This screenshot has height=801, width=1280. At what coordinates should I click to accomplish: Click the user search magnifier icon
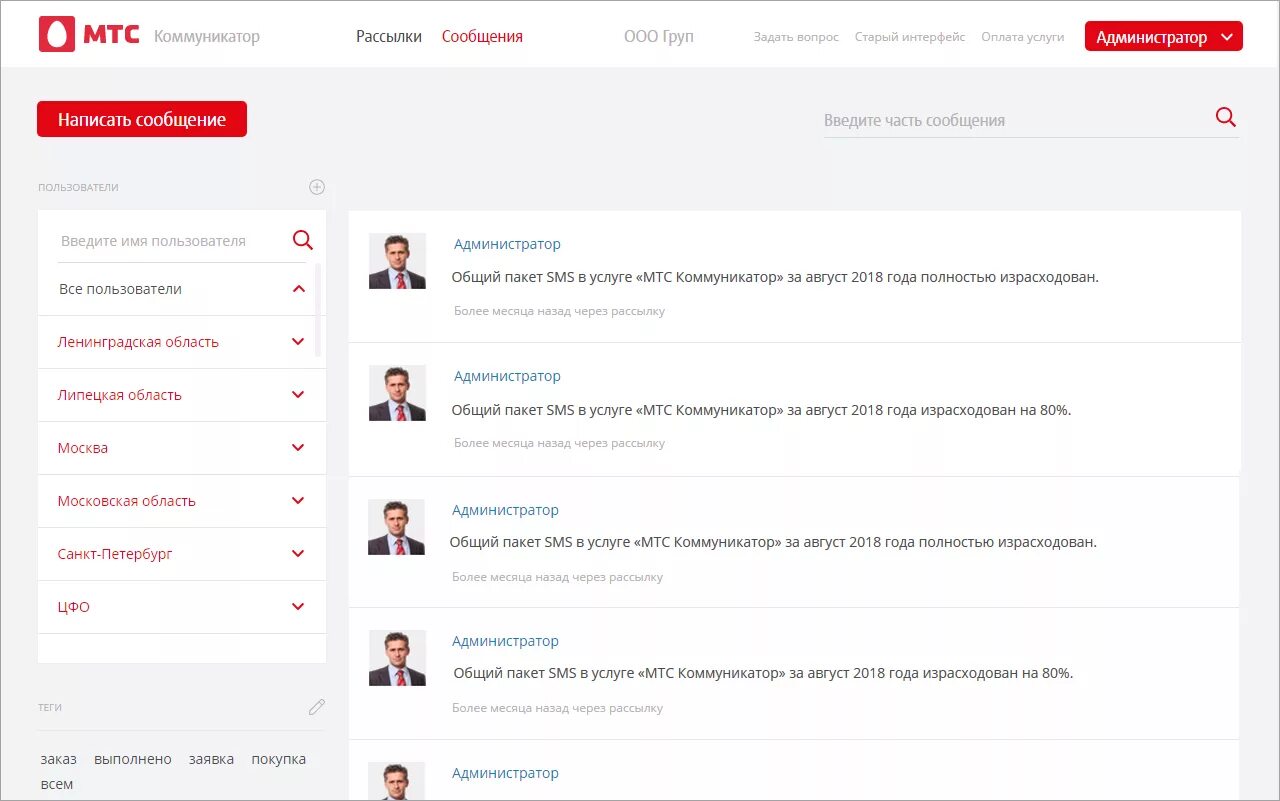coord(302,240)
